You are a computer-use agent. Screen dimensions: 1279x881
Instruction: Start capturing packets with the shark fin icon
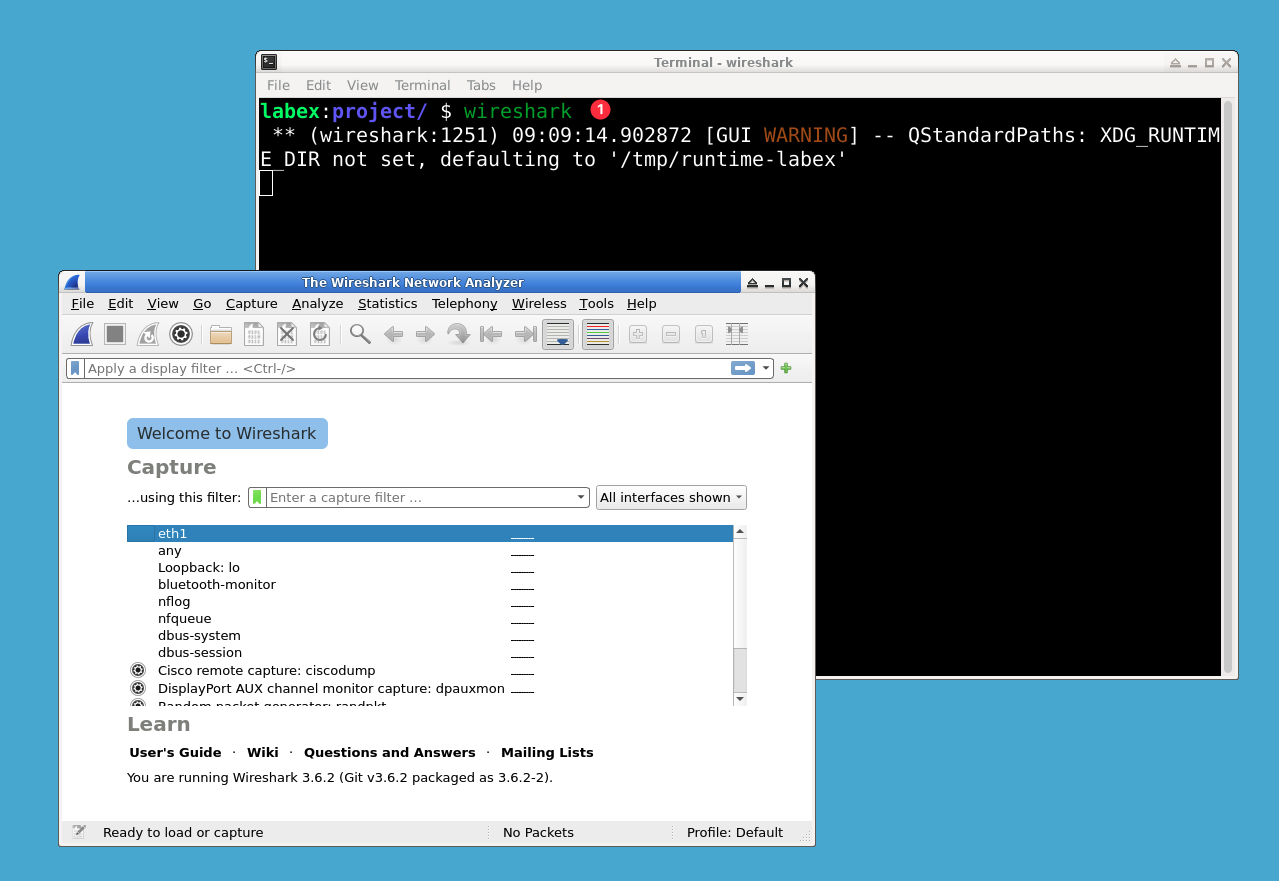81,334
